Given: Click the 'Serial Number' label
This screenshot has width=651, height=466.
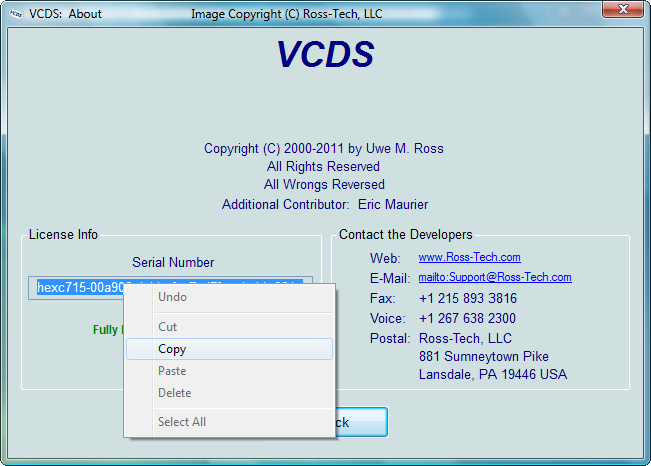Looking at the screenshot, I should click(173, 262).
